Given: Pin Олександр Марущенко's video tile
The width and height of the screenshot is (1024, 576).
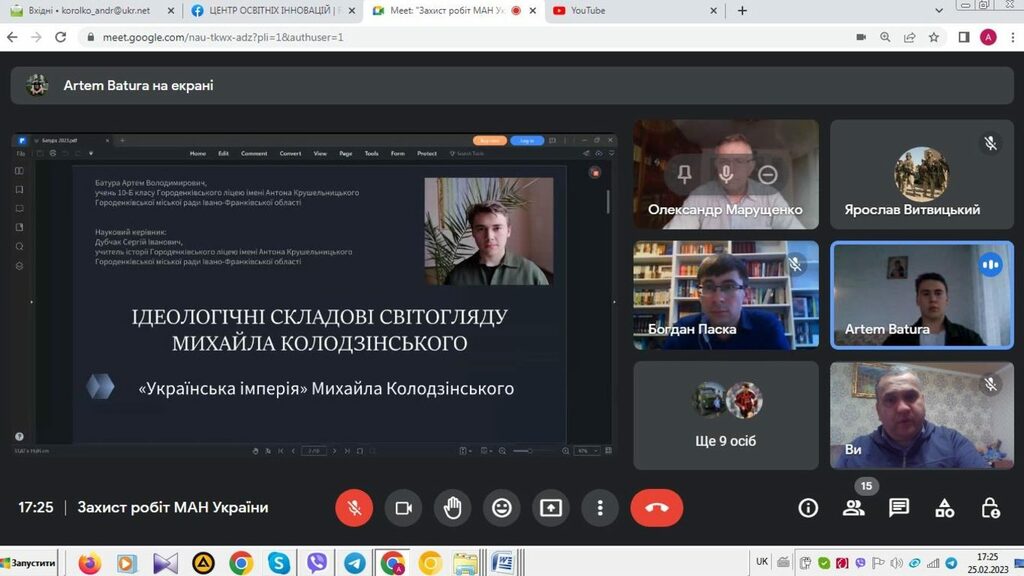Looking at the screenshot, I should click(x=685, y=174).
